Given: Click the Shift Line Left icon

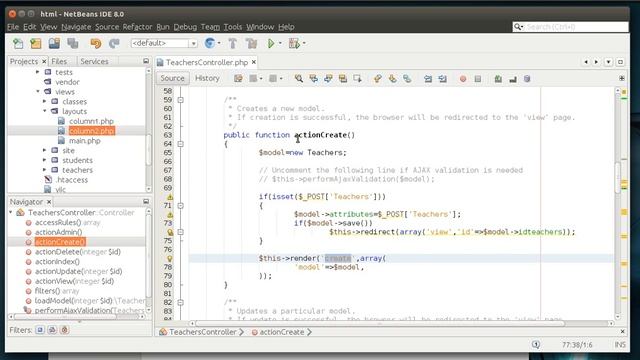Looking at the screenshot, I should click(x=427, y=78).
